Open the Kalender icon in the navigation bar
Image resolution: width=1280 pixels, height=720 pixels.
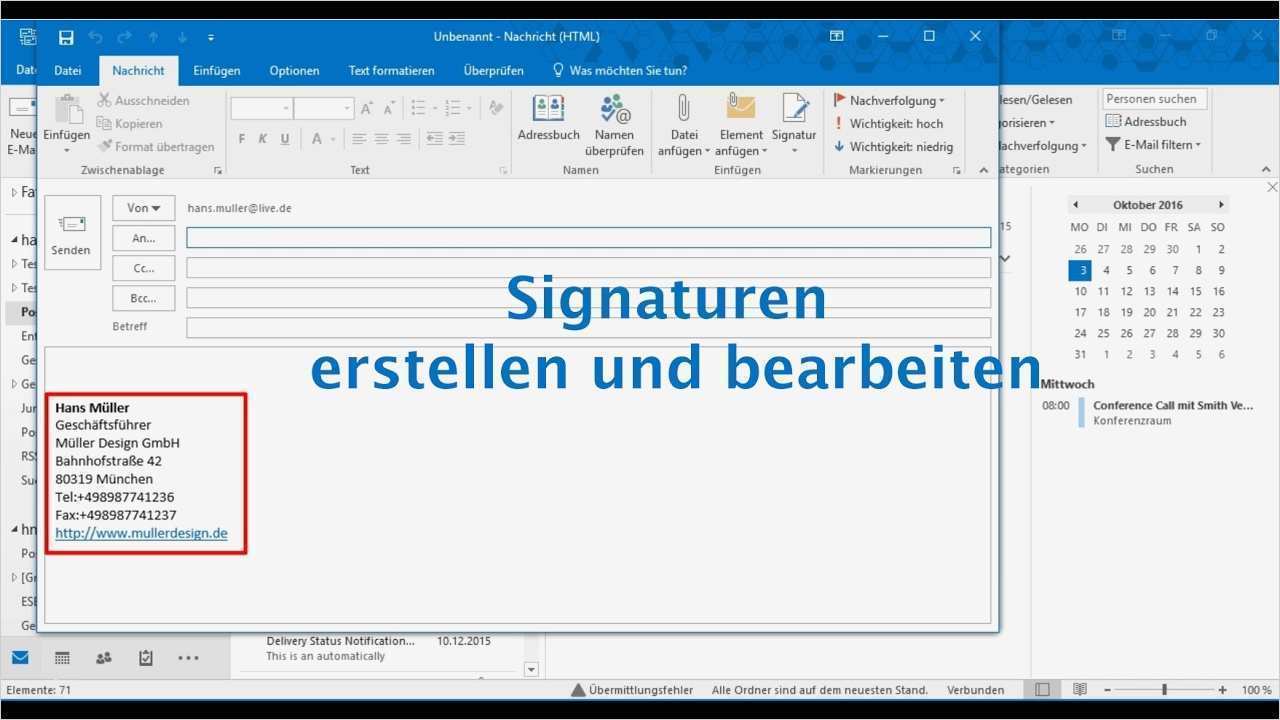coord(61,657)
